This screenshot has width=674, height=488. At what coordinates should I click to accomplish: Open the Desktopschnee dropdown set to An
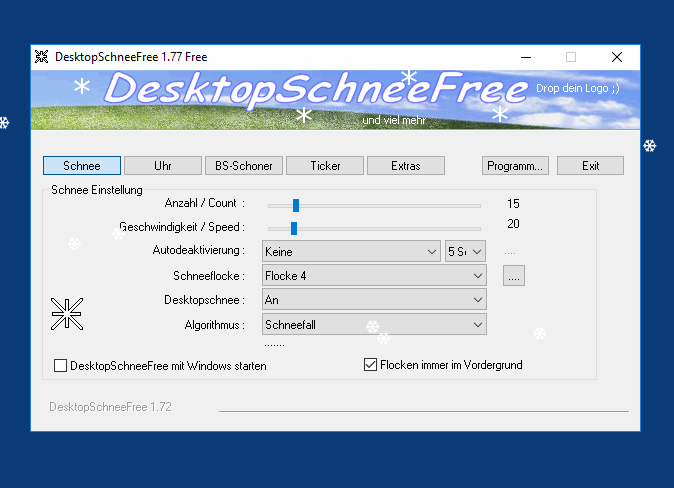(374, 300)
